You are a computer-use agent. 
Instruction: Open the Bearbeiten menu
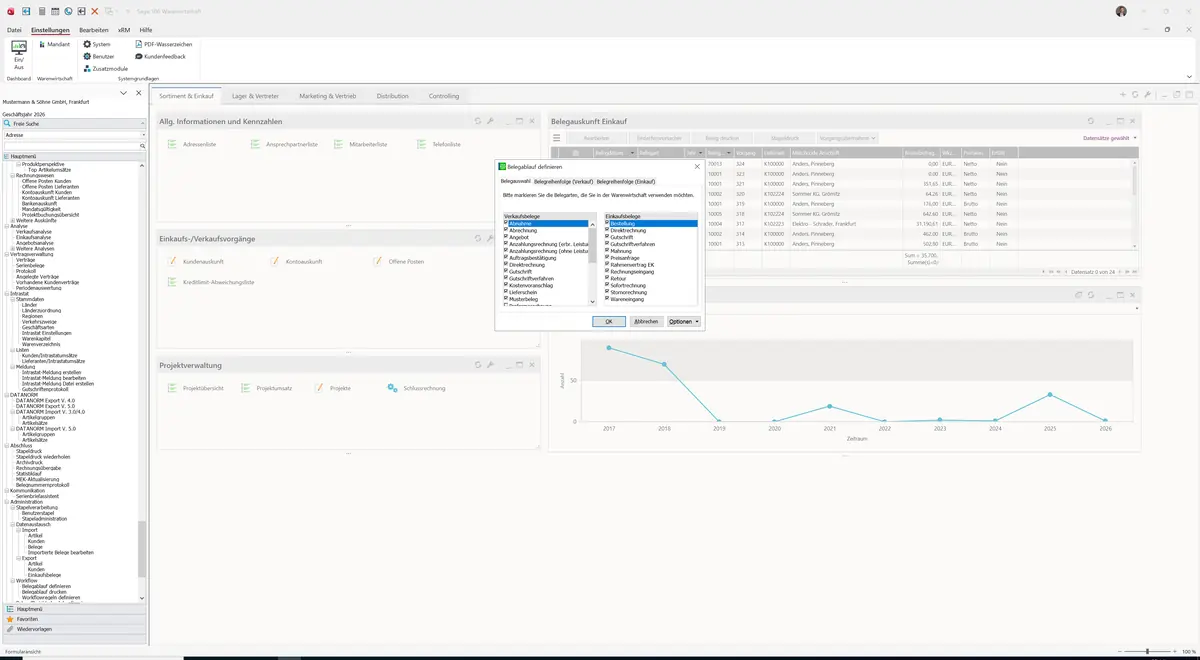tap(94, 30)
